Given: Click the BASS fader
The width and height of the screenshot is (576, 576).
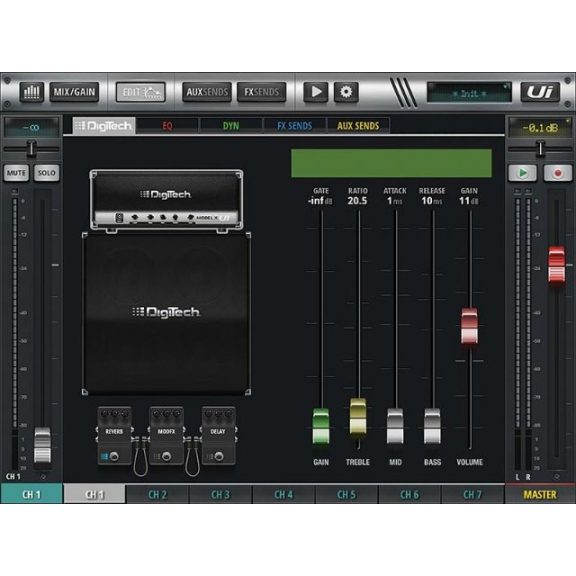Looking at the screenshot, I should point(432,426).
